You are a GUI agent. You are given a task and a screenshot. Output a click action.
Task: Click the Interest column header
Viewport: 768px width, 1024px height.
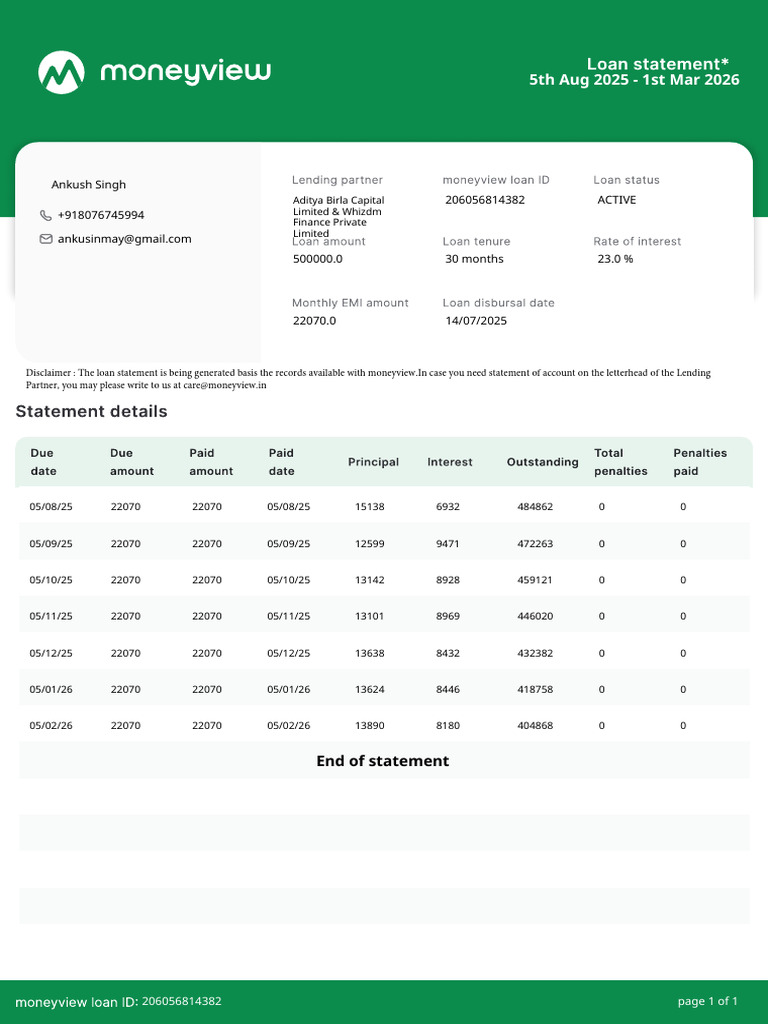pos(450,462)
